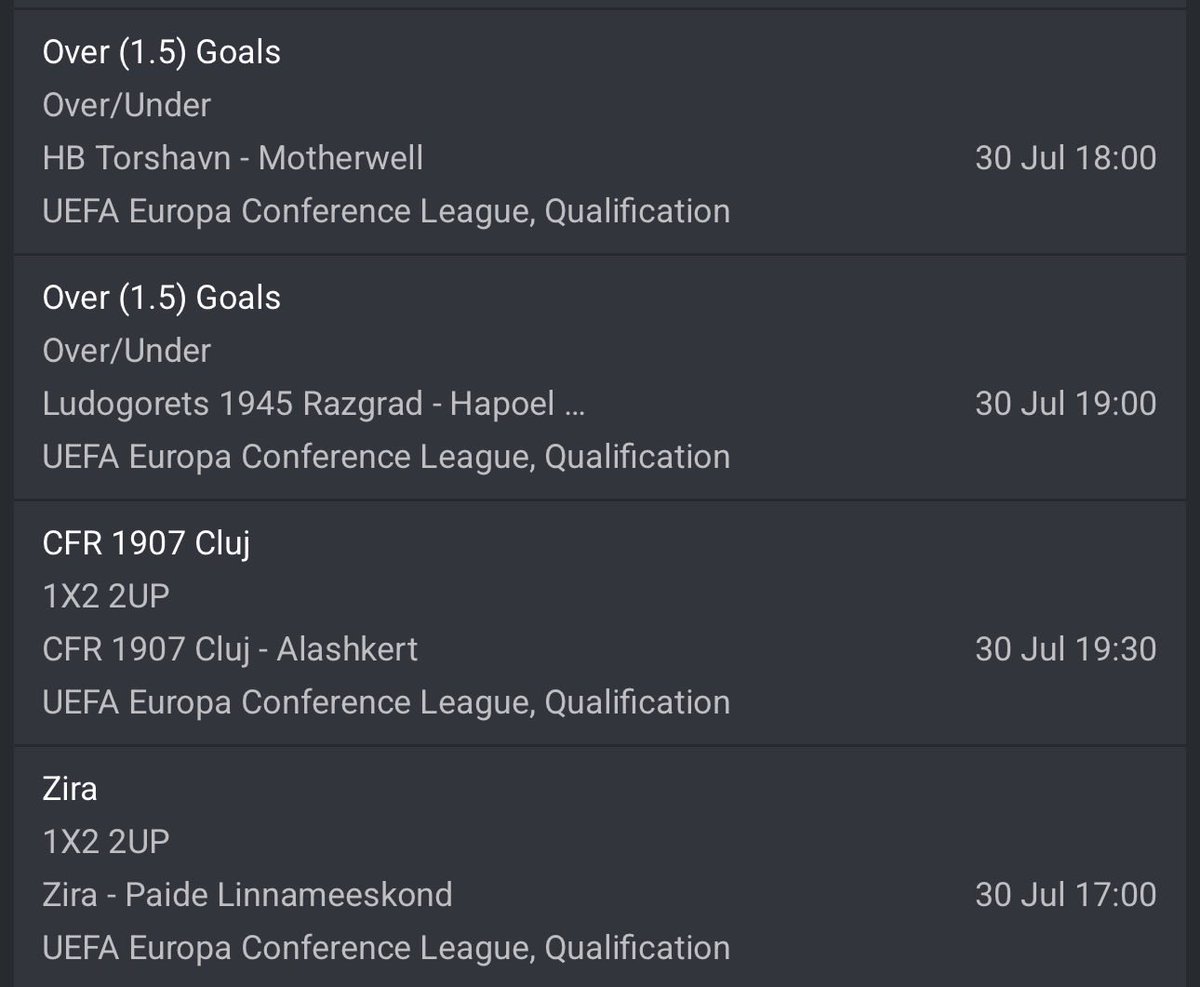
Task: Open Conference League Qualification under Cluj match
Action: [x=386, y=702]
